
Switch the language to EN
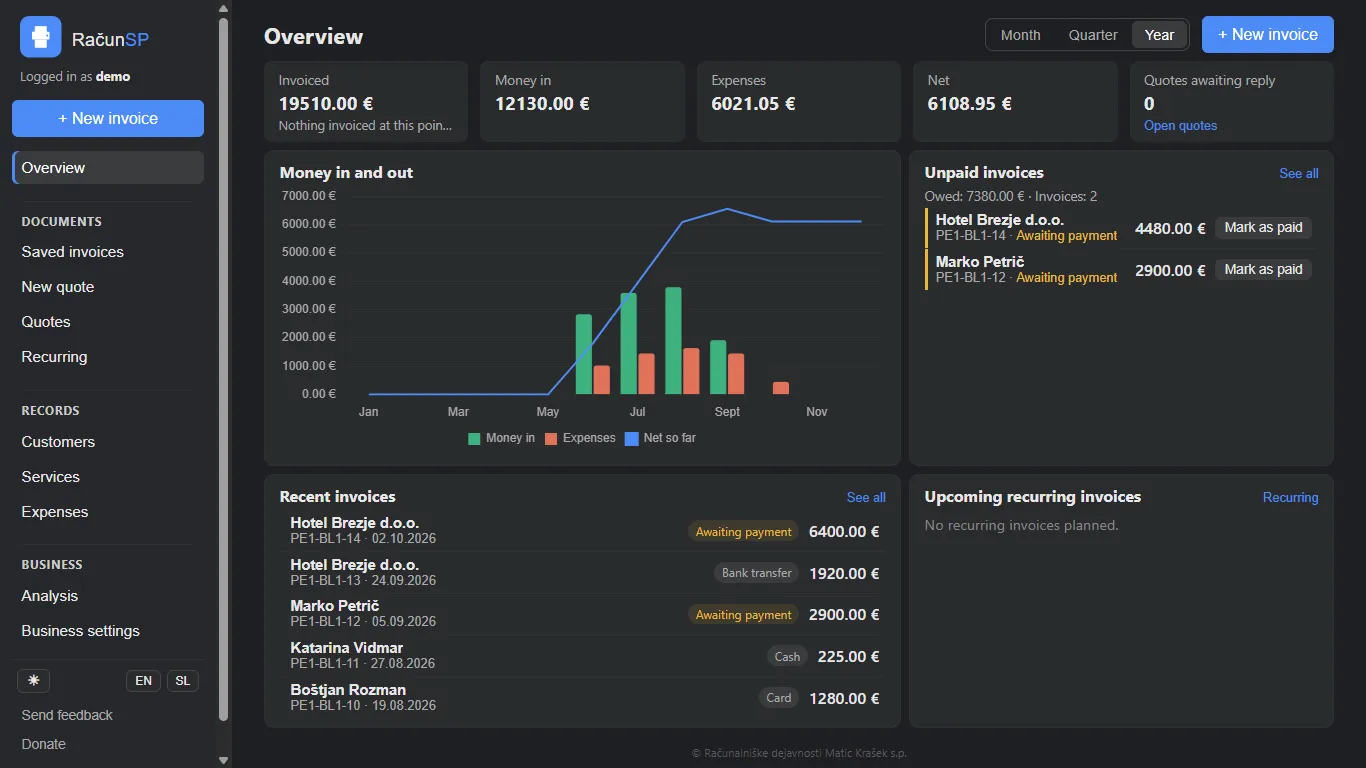pyautogui.click(x=144, y=681)
